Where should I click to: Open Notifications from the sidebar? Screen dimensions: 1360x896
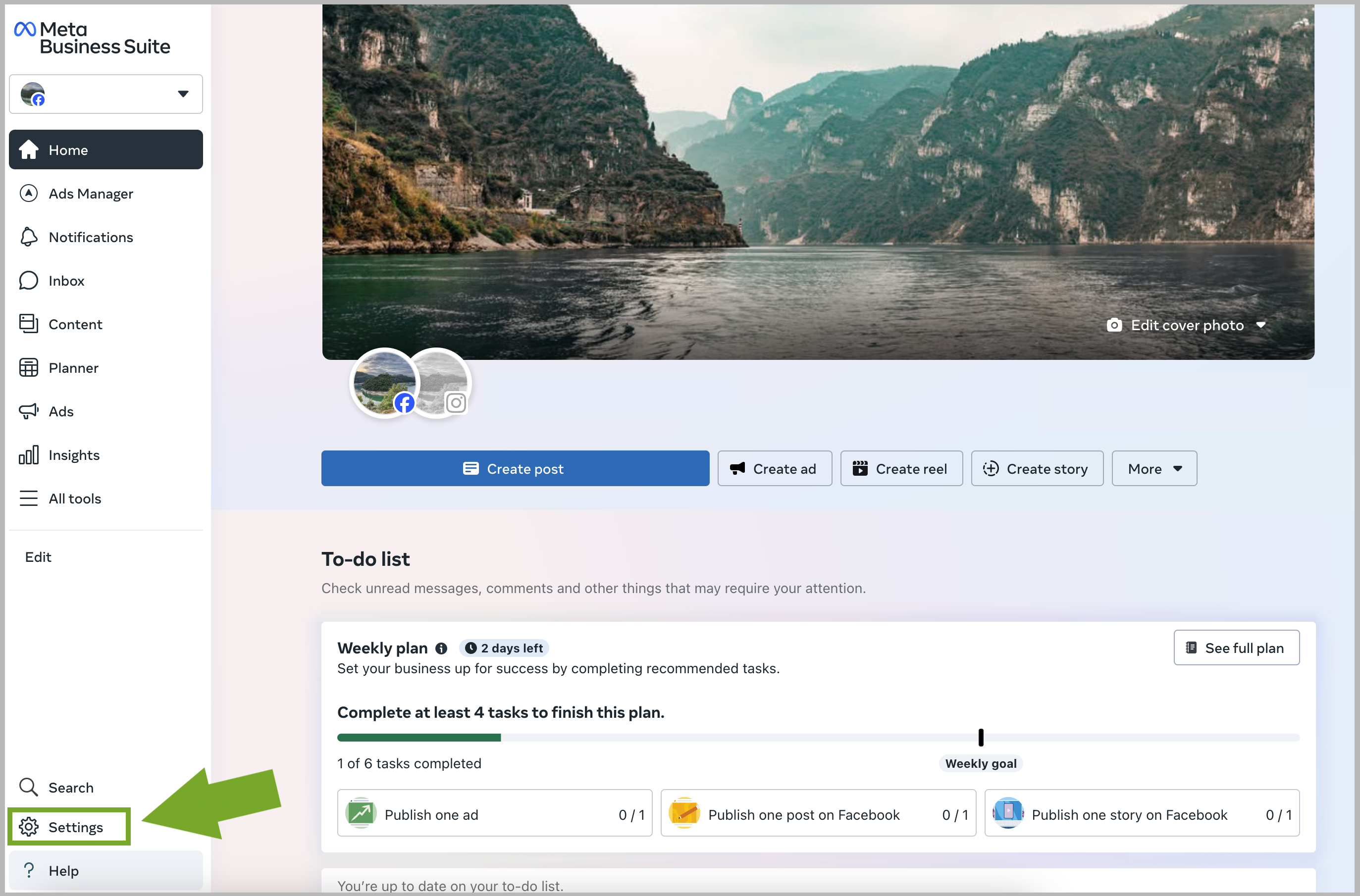[x=106, y=237]
